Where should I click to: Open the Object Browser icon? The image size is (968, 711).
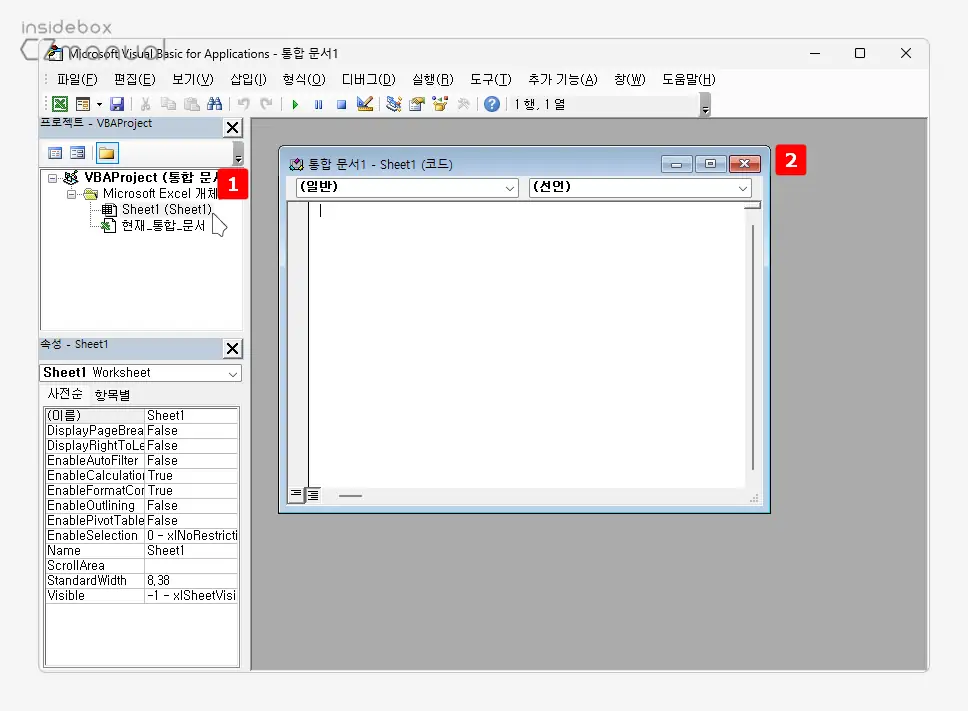tap(440, 104)
